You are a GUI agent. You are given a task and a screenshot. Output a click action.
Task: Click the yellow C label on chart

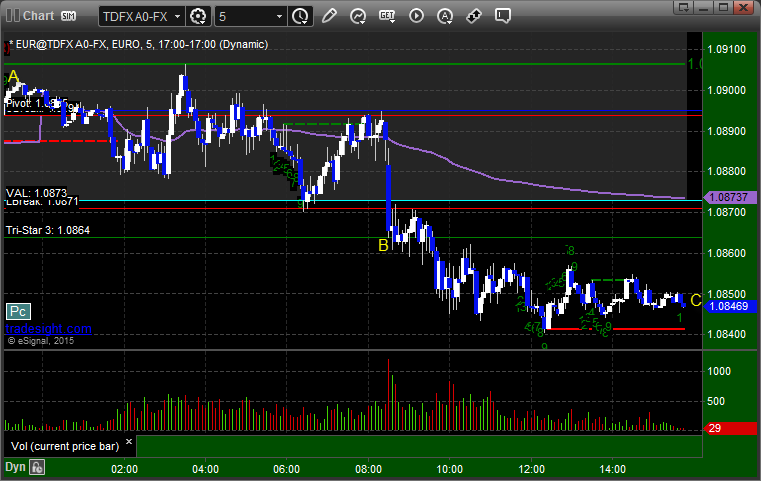(x=695, y=300)
